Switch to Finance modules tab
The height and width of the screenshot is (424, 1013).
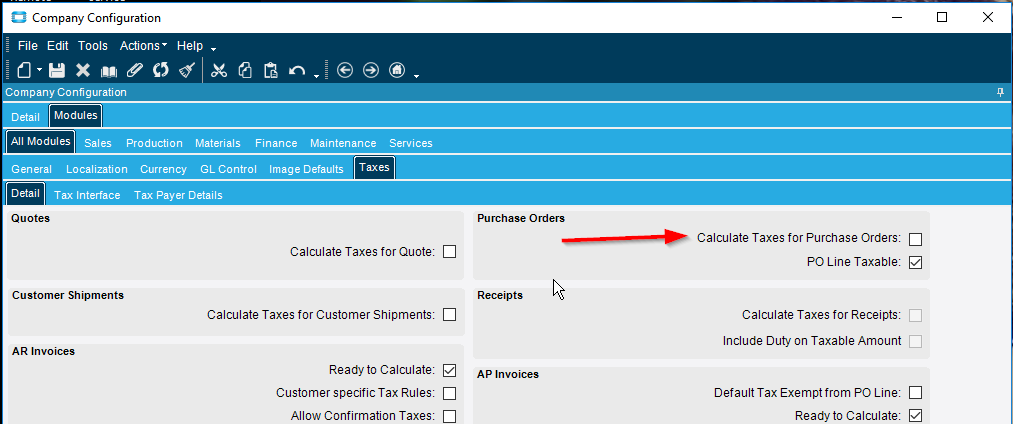276,143
